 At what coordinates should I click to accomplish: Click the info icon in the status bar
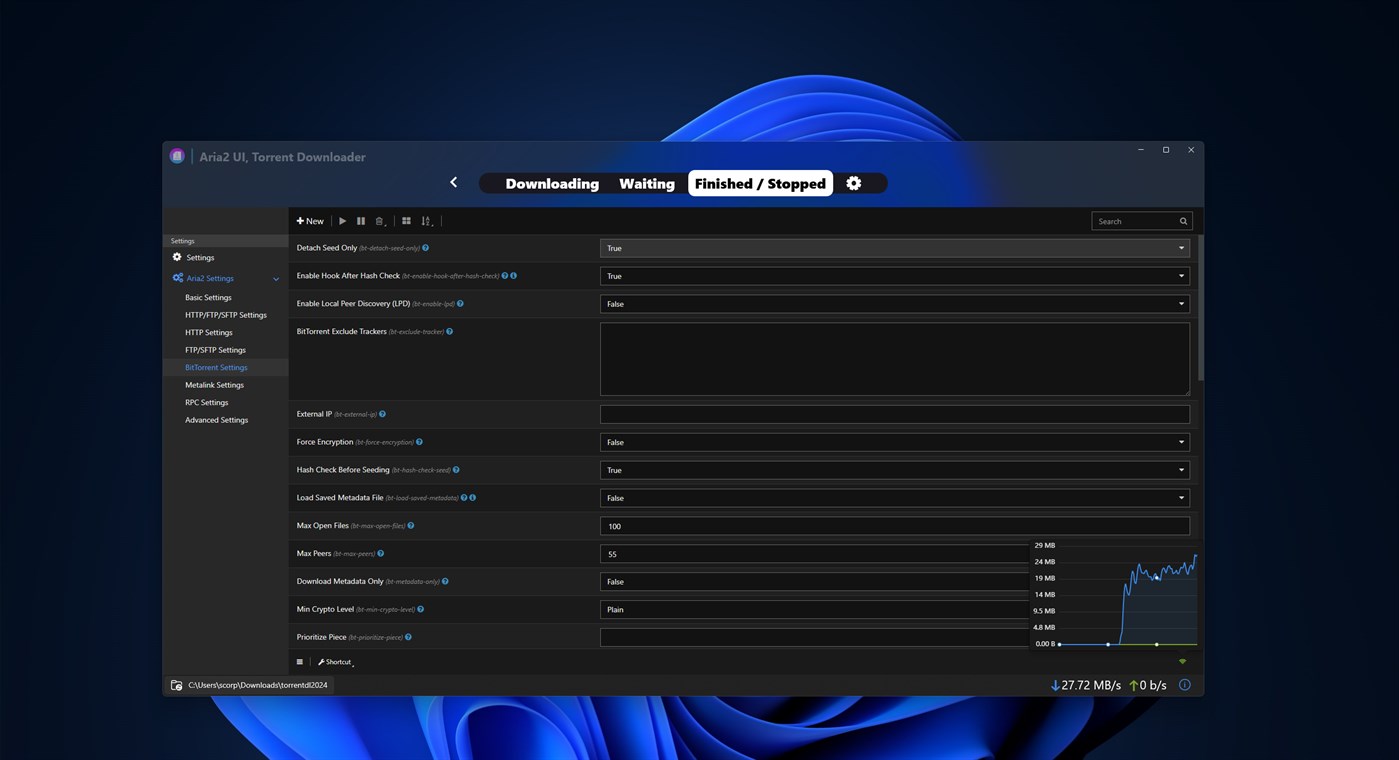(1184, 684)
